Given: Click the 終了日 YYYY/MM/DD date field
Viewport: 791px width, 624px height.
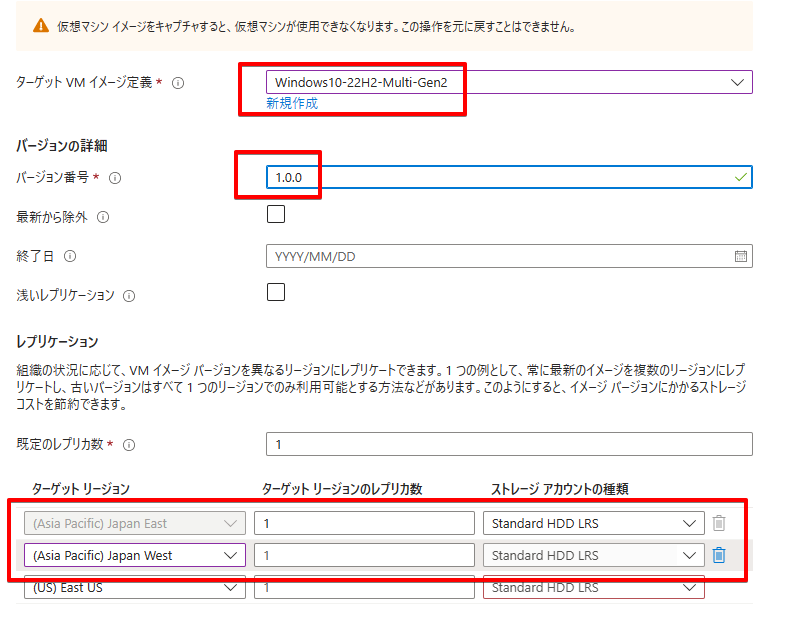Looking at the screenshot, I should point(510,256).
